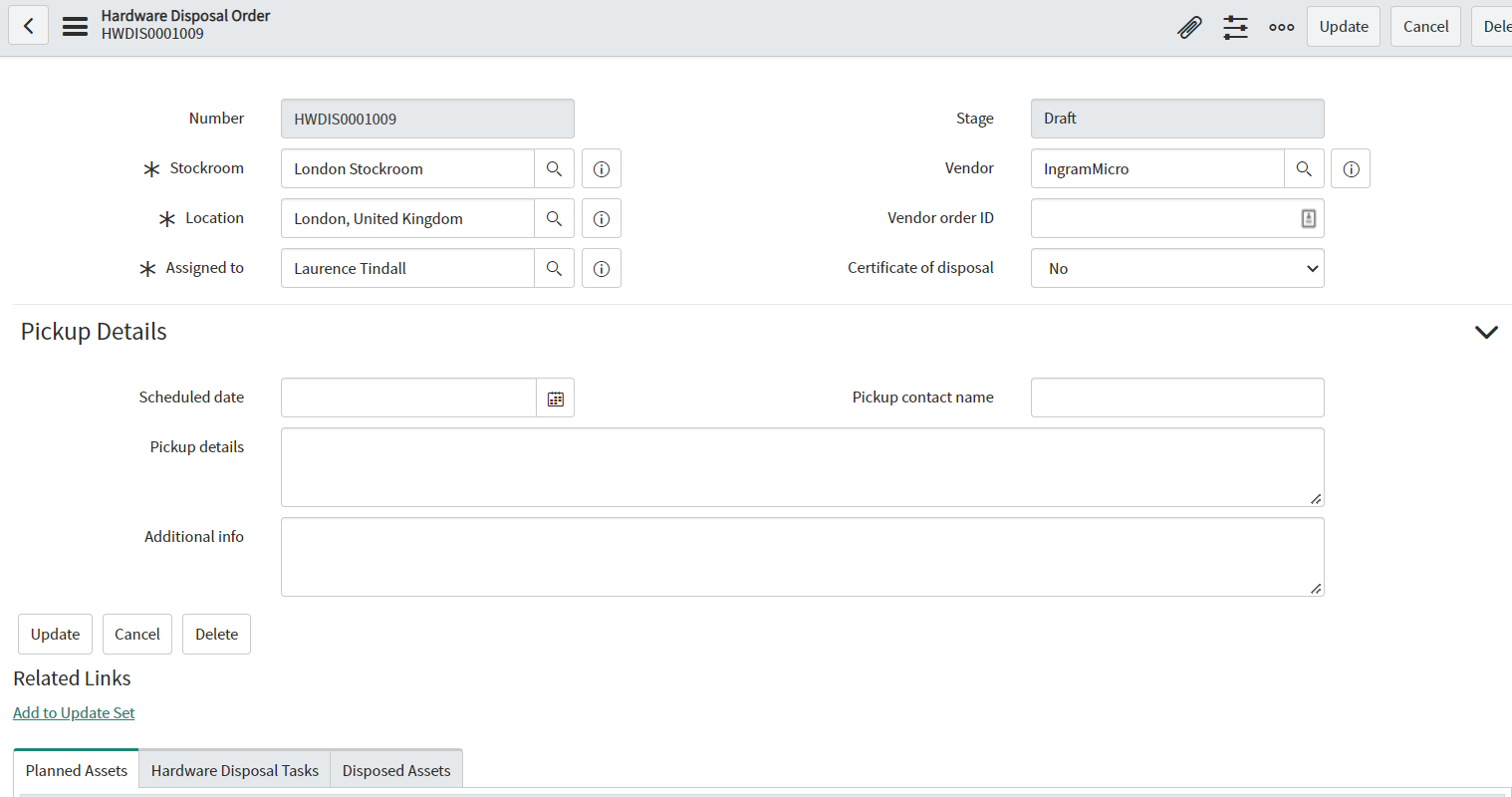Open the Scheduled date calendar picker
1512x797 pixels.
click(555, 398)
